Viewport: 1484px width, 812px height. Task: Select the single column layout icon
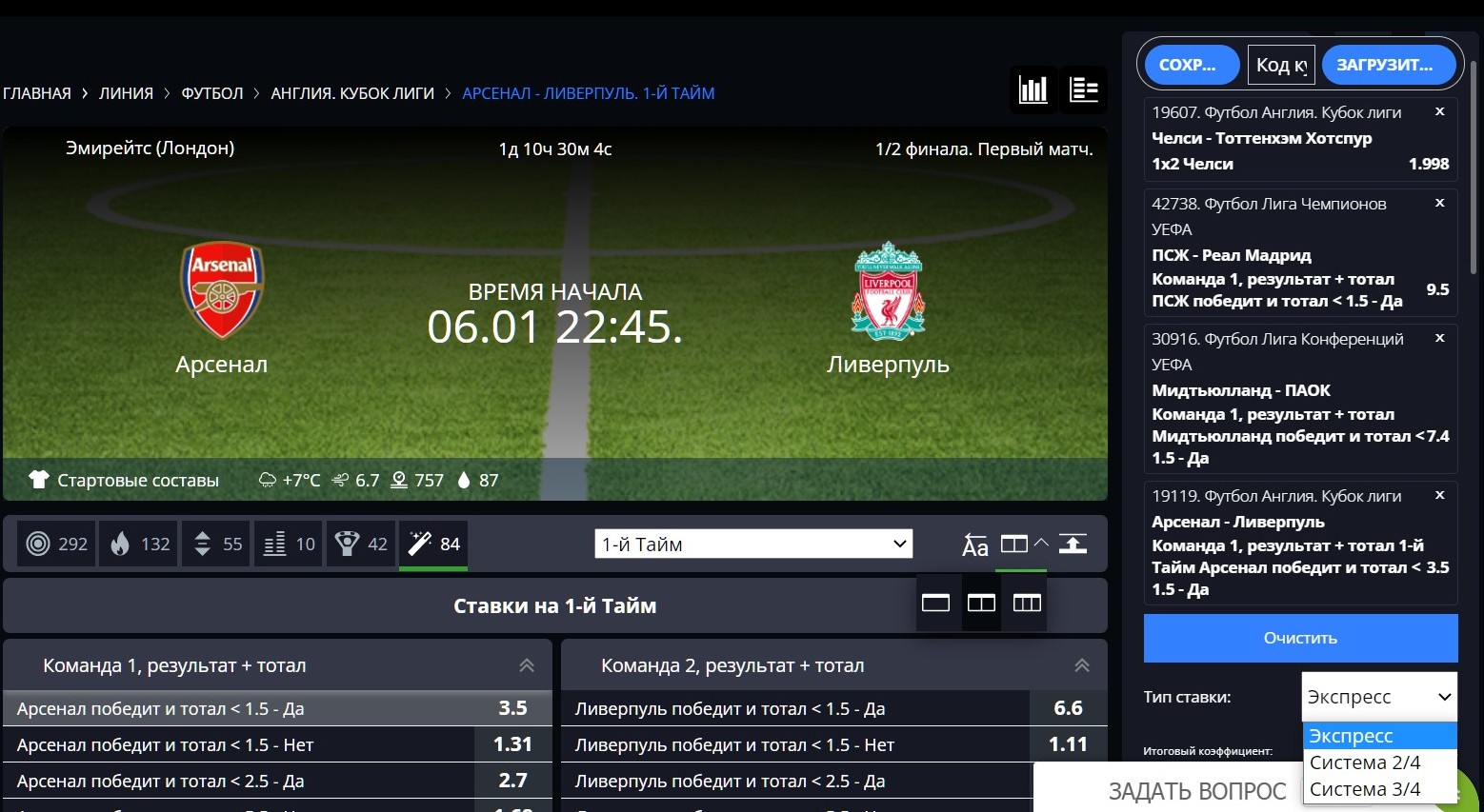click(935, 603)
